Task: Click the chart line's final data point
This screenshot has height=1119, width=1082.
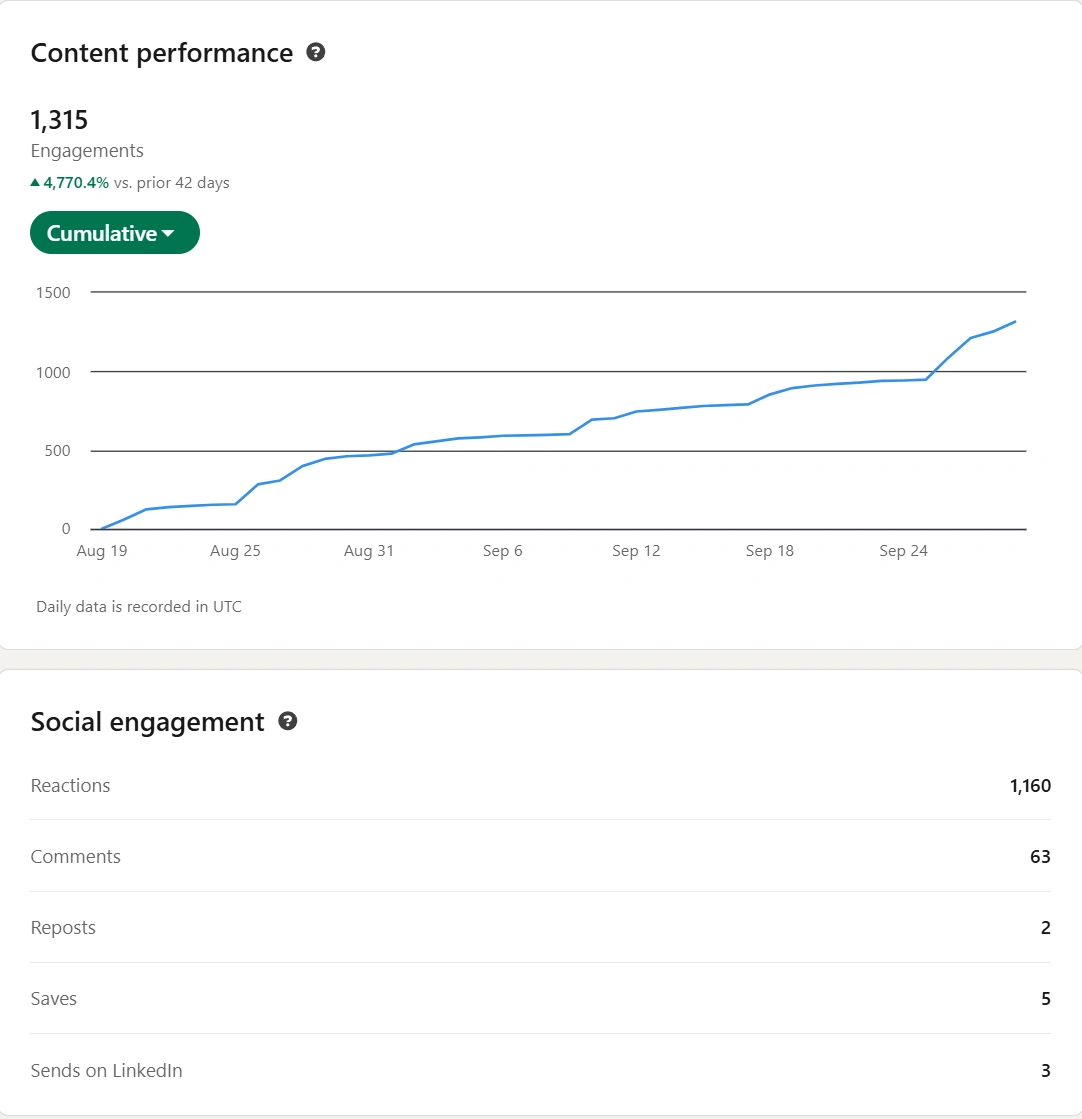Action: click(x=1015, y=322)
